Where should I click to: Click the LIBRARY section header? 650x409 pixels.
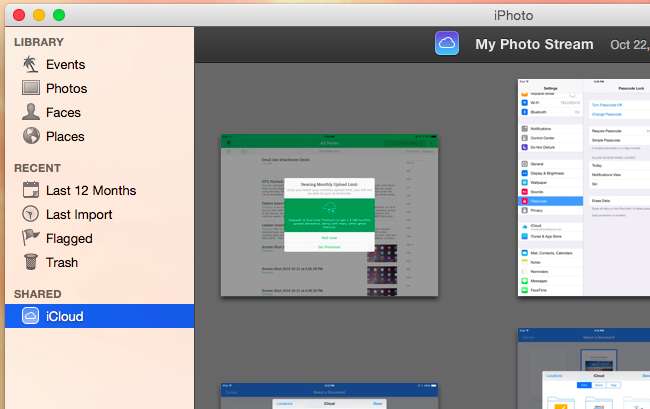pyautogui.click(x=39, y=42)
